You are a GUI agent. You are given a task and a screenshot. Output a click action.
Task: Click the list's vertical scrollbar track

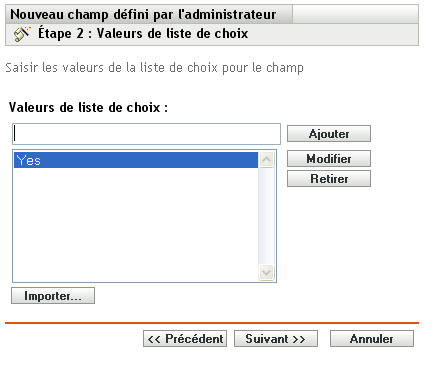point(266,216)
